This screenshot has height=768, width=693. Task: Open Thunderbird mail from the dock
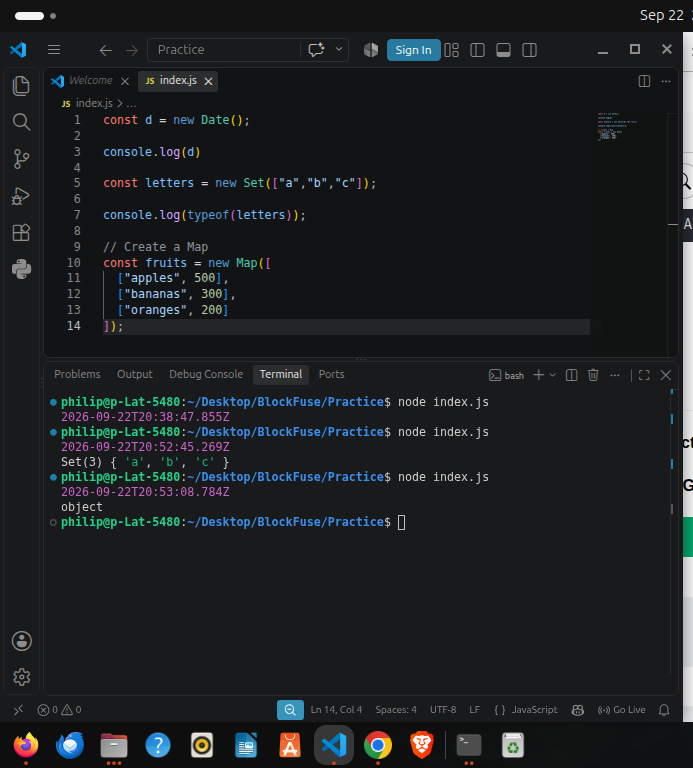pos(70,745)
